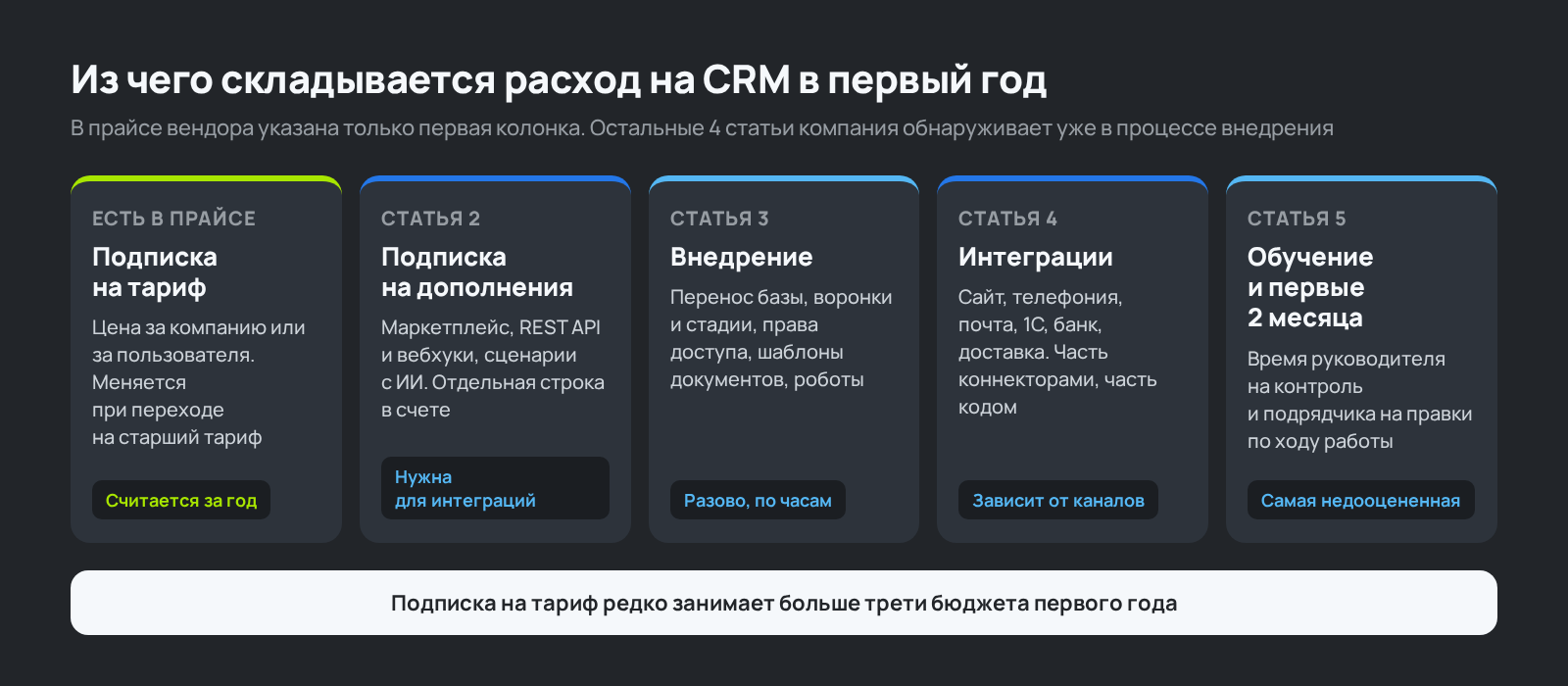Click the description 'Цена за компанию или за пользователя'
Viewport: 1568px width, 686px height.
(199, 382)
